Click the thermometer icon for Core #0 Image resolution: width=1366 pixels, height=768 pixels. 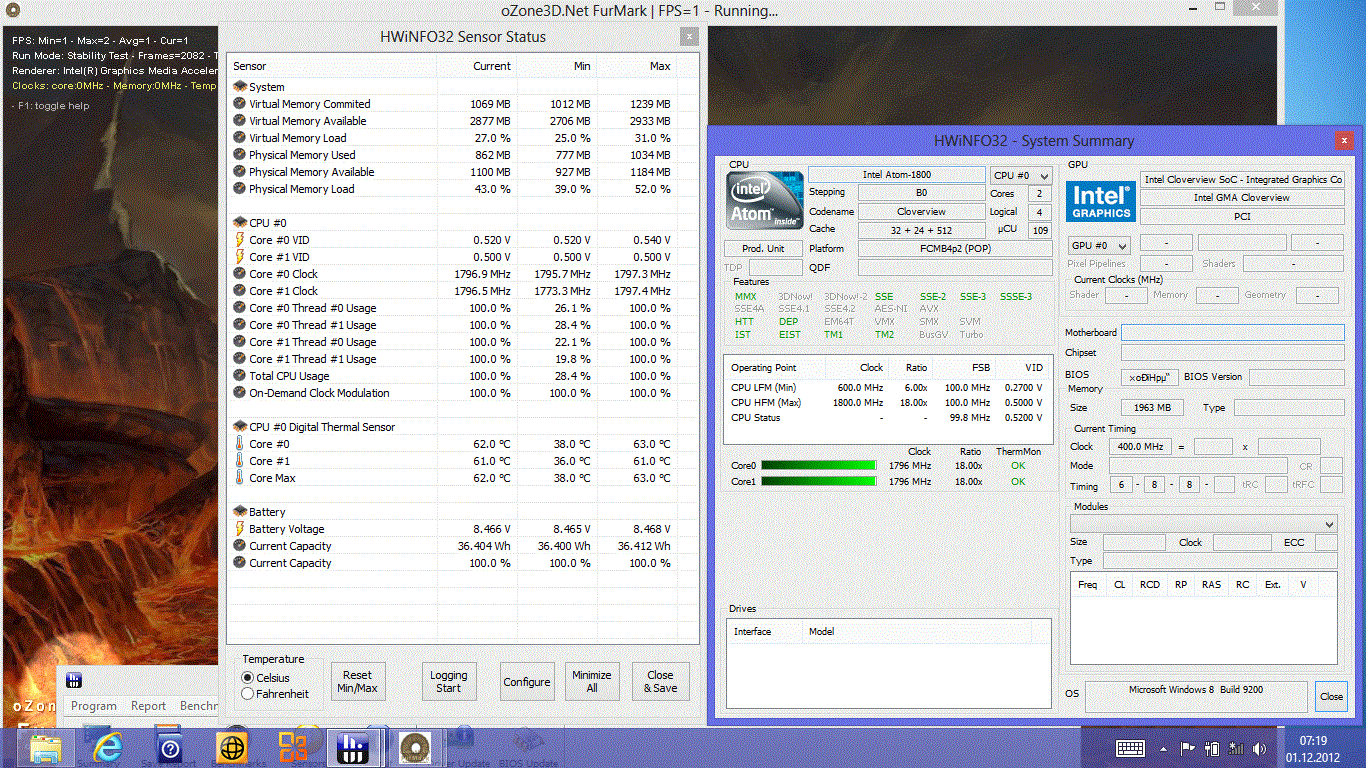[x=240, y=444]
